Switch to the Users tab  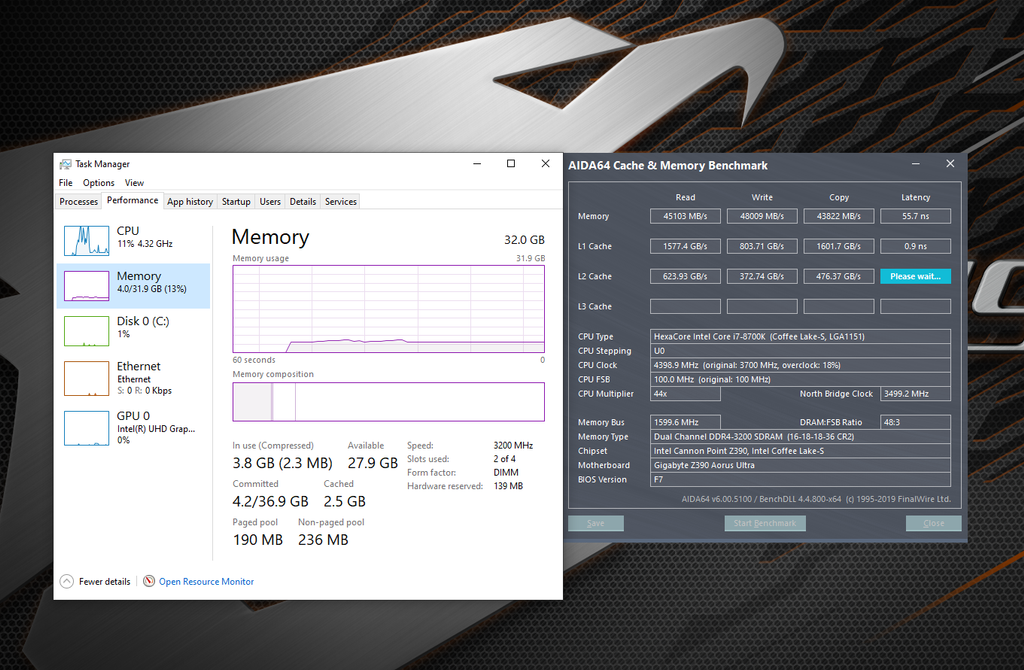point(270,202)
